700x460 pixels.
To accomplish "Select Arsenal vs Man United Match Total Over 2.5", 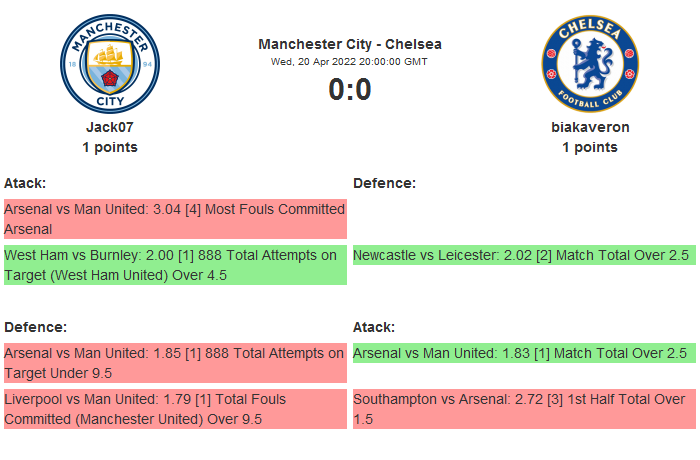I will coord(523,353).
